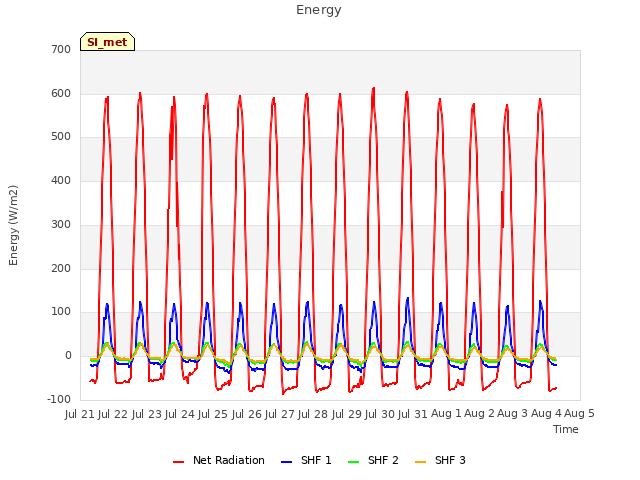Click the Jul 26 x-axis tick label
Image resolution: width=640 pixels, height=480 pixels.
click(x=247, y=414)
